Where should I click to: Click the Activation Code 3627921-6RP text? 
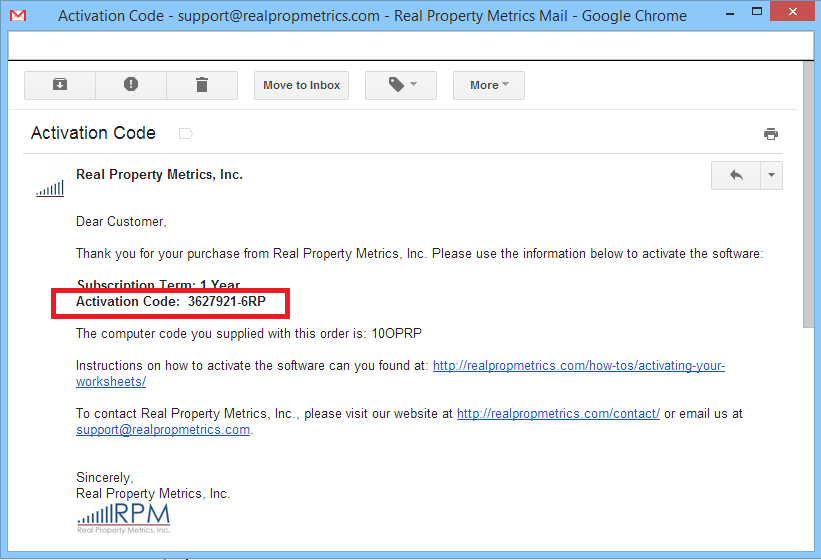point(171,301)
